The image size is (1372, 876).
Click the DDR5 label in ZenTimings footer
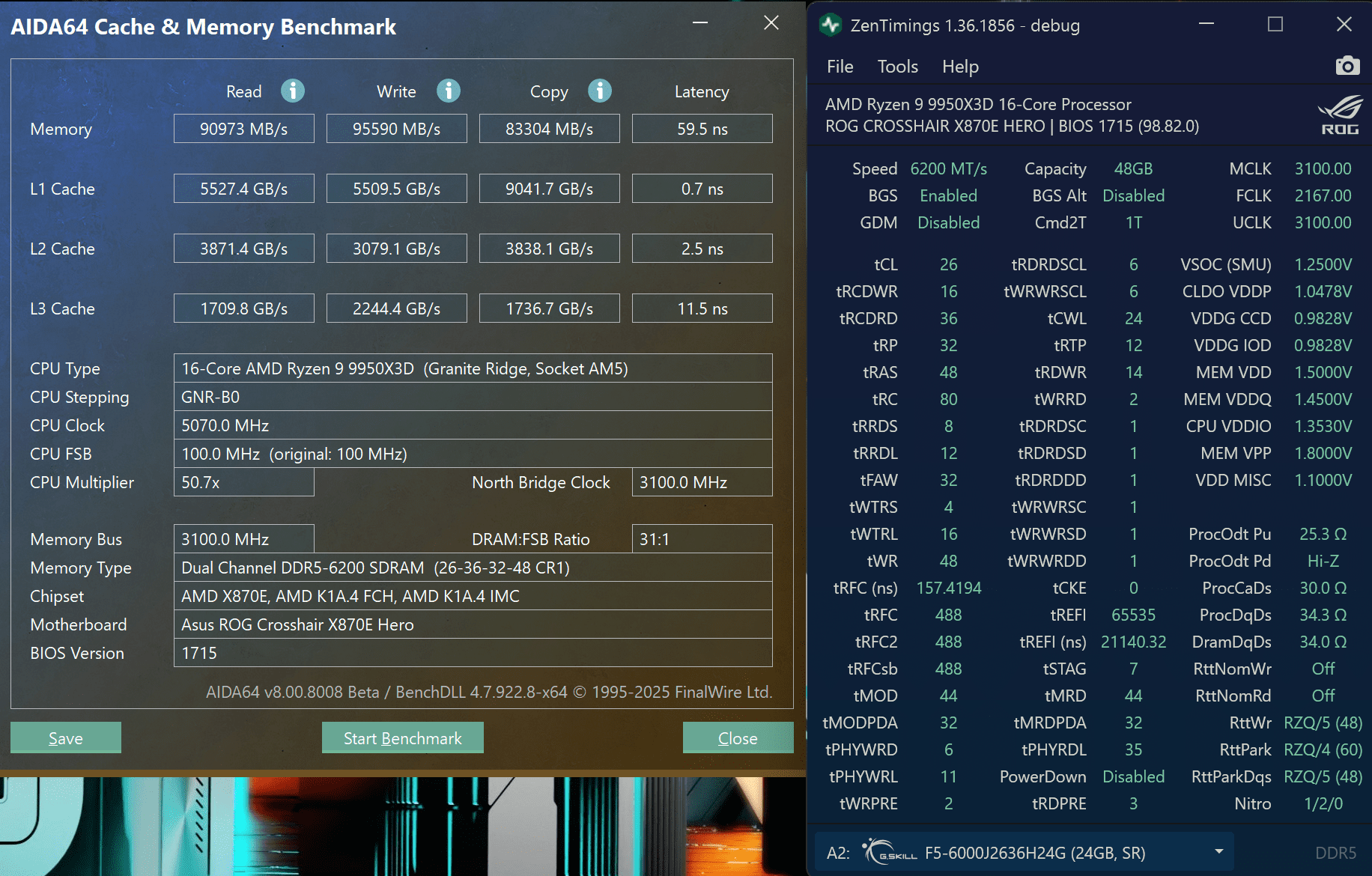click(1335, 853)
